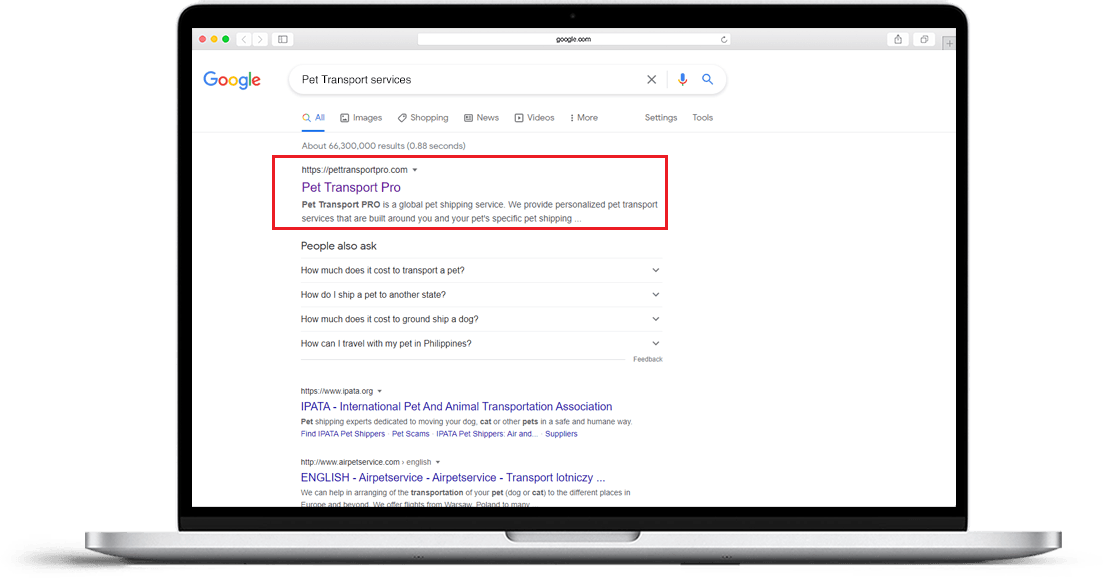Screen dimensions: 1103x578
Task: Open the More search options menu
Action: pyautogui.click(x=584, y=118)
